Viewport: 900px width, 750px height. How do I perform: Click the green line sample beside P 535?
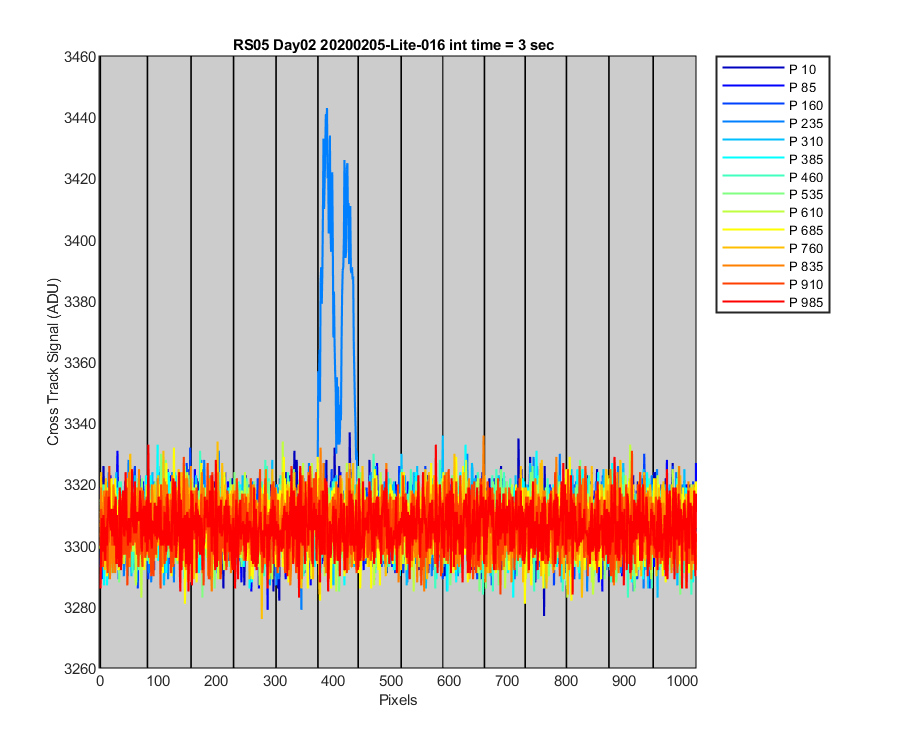753,194
